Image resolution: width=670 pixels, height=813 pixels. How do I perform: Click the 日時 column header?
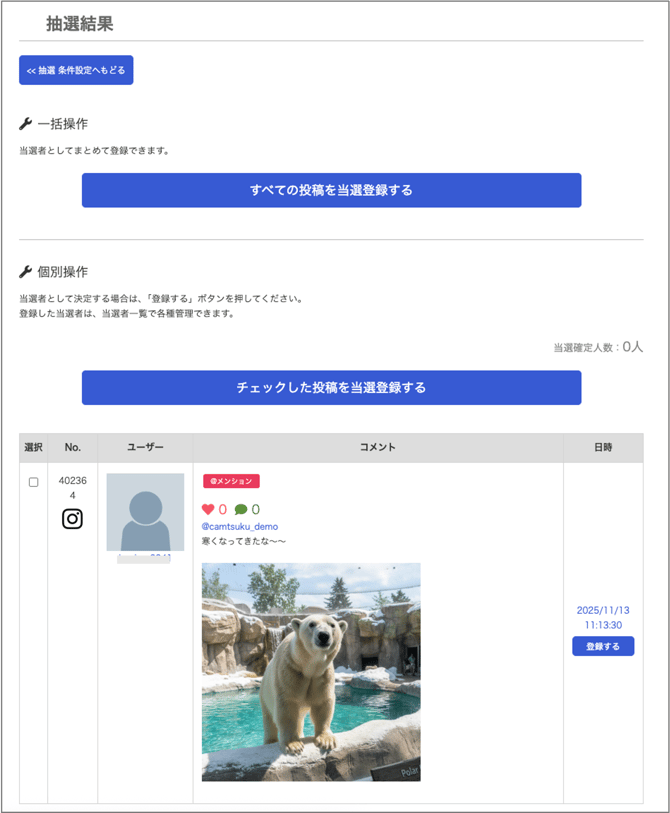point(603,447)
